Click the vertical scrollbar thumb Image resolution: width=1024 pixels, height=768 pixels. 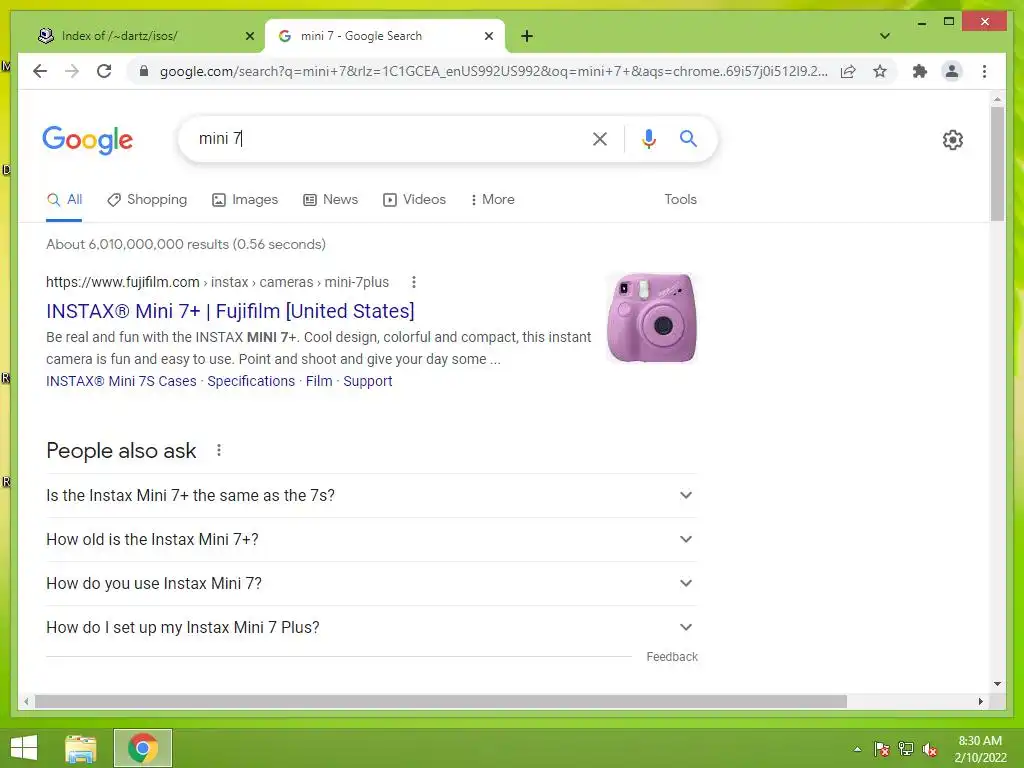(x=997, y=163)
